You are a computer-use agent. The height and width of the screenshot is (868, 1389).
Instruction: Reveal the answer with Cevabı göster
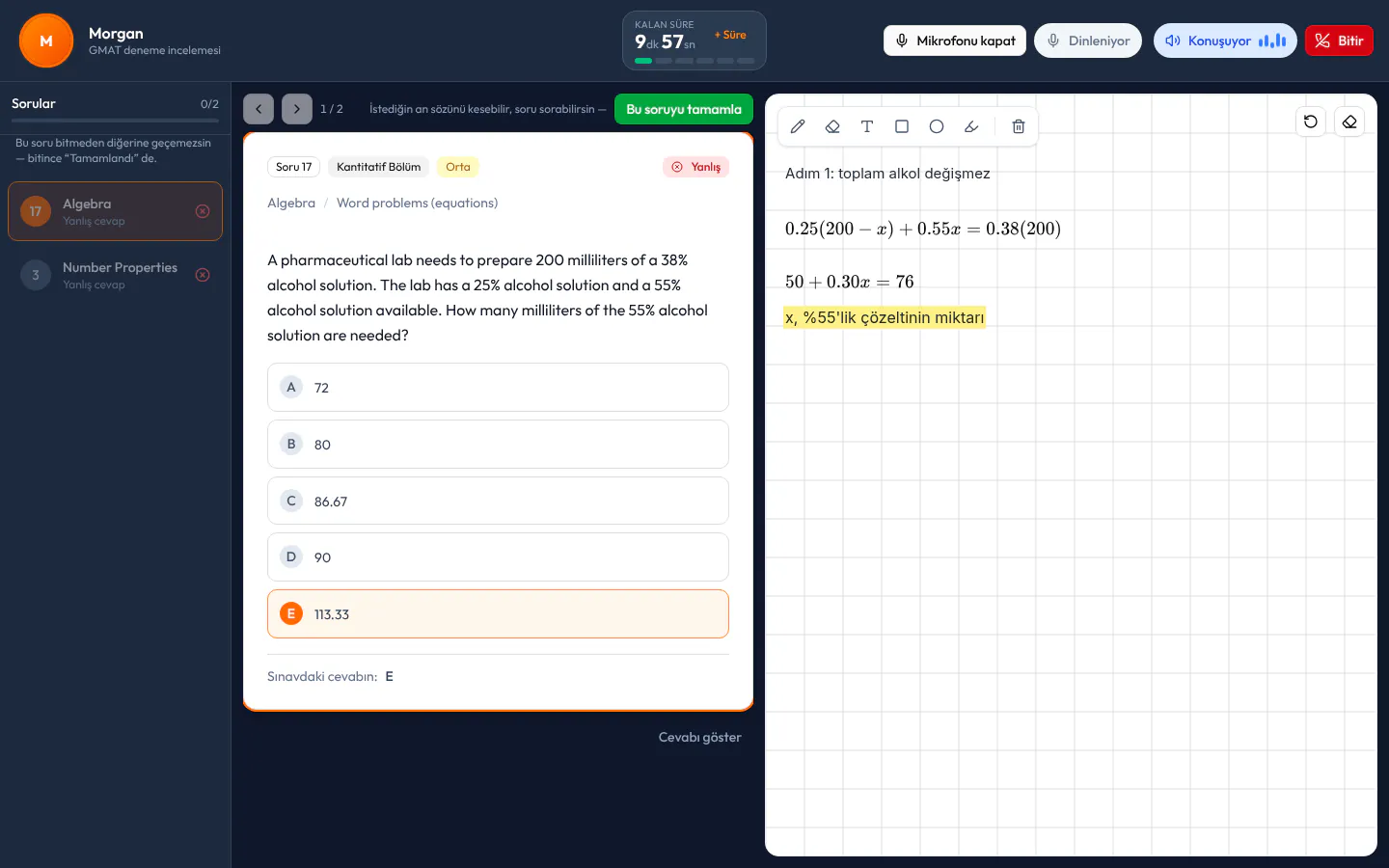[x=700, y=737]
